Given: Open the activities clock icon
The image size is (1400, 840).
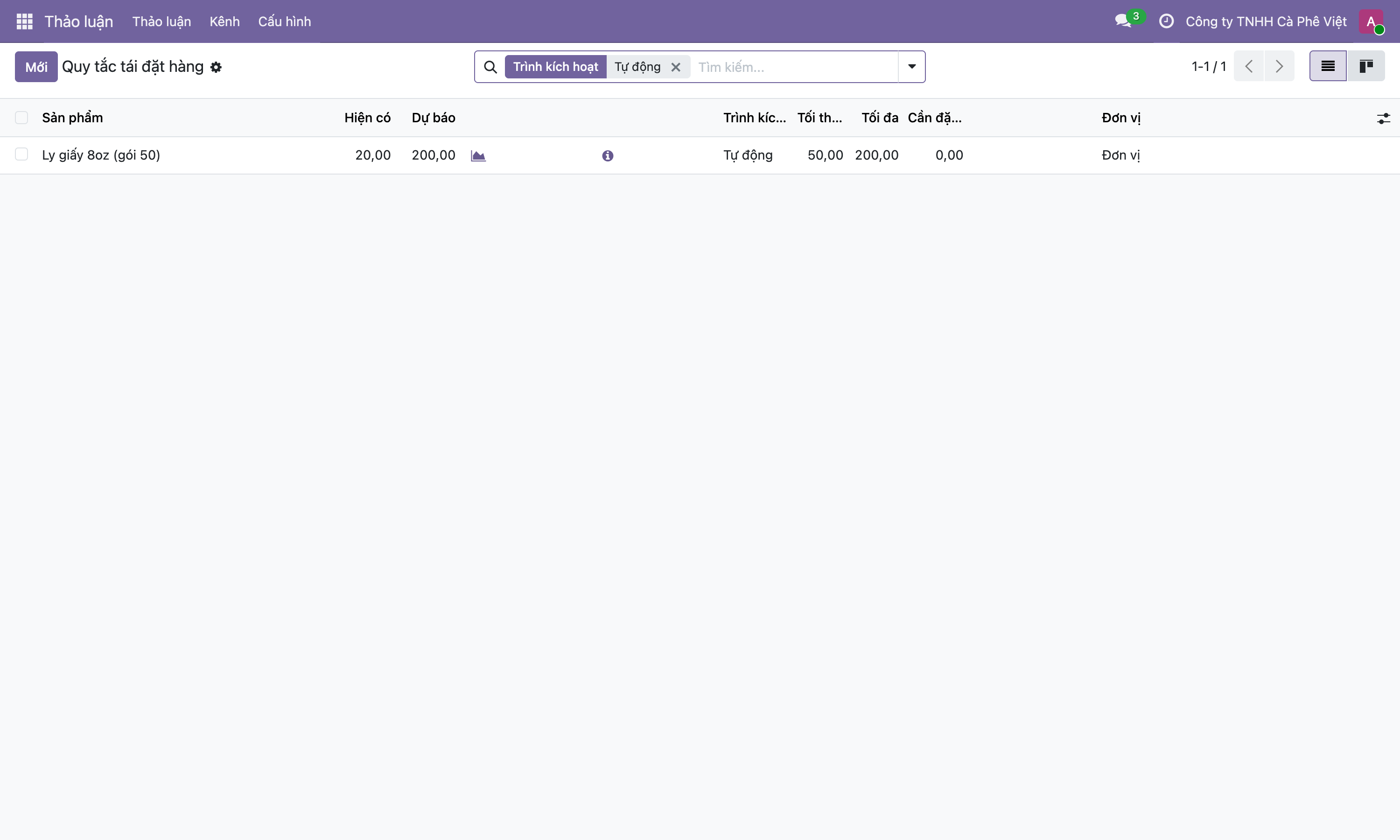Looking at the screenshot, I should [1166, 21].
